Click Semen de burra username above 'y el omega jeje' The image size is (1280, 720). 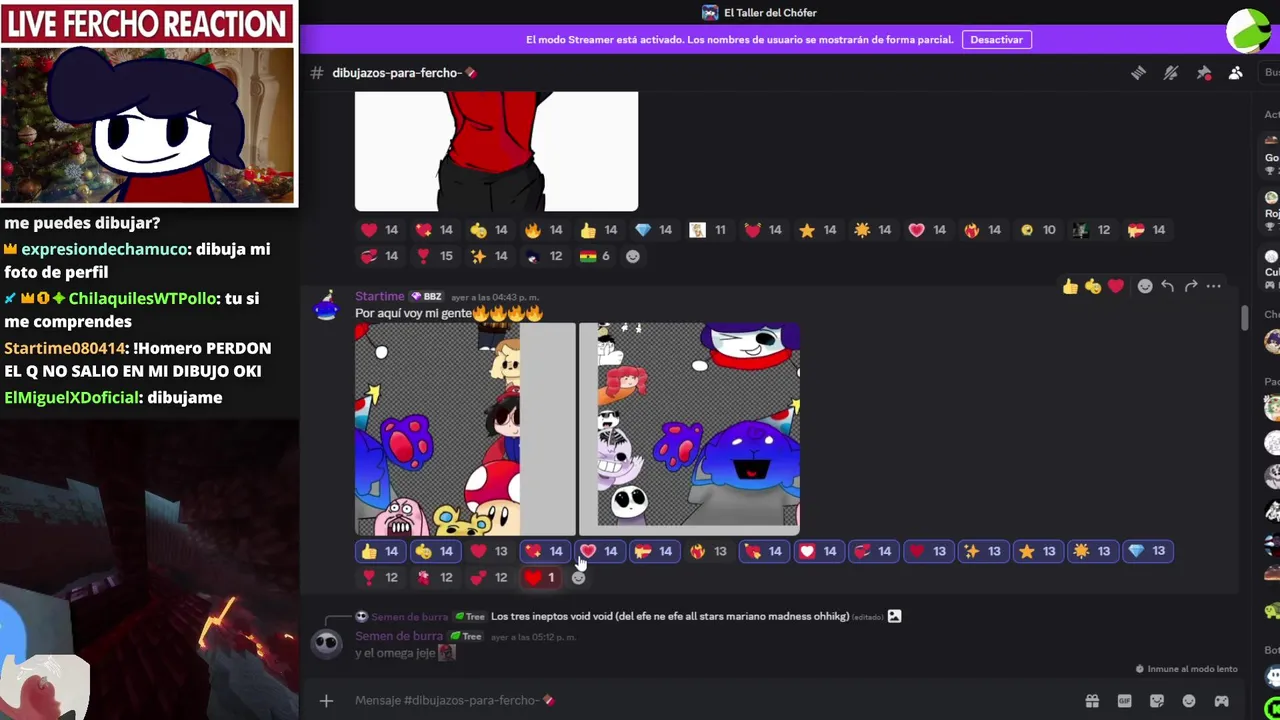point(399,637)
